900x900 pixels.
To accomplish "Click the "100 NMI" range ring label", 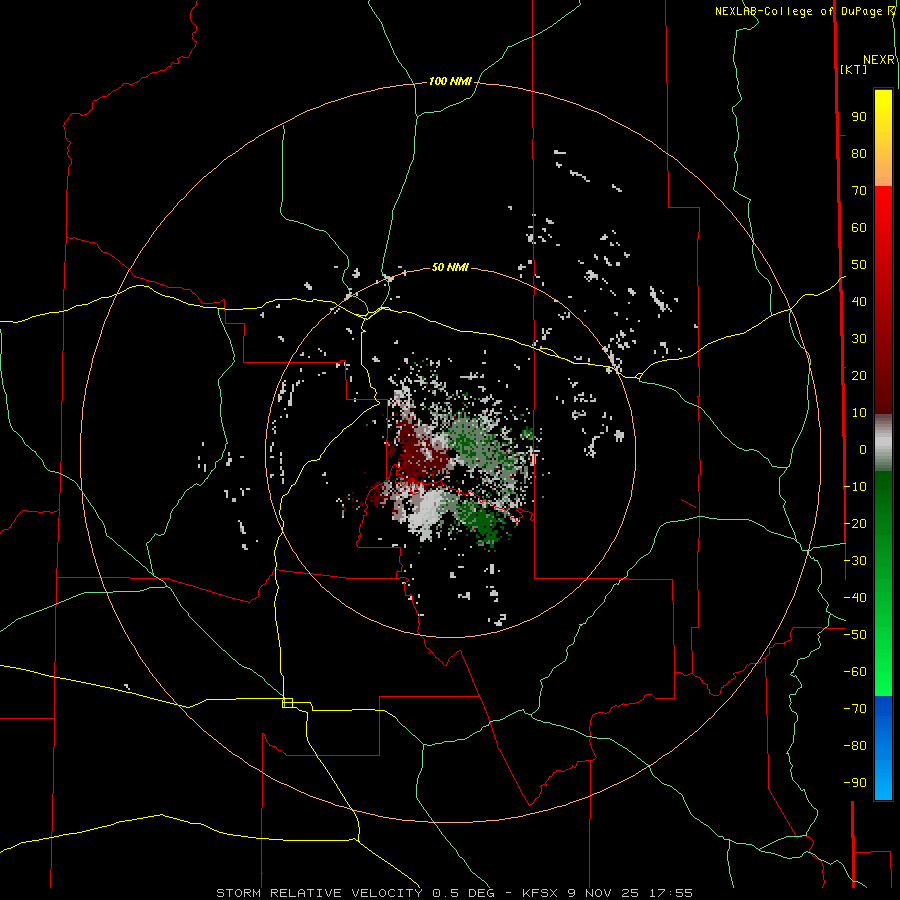I will coord(450,82).
